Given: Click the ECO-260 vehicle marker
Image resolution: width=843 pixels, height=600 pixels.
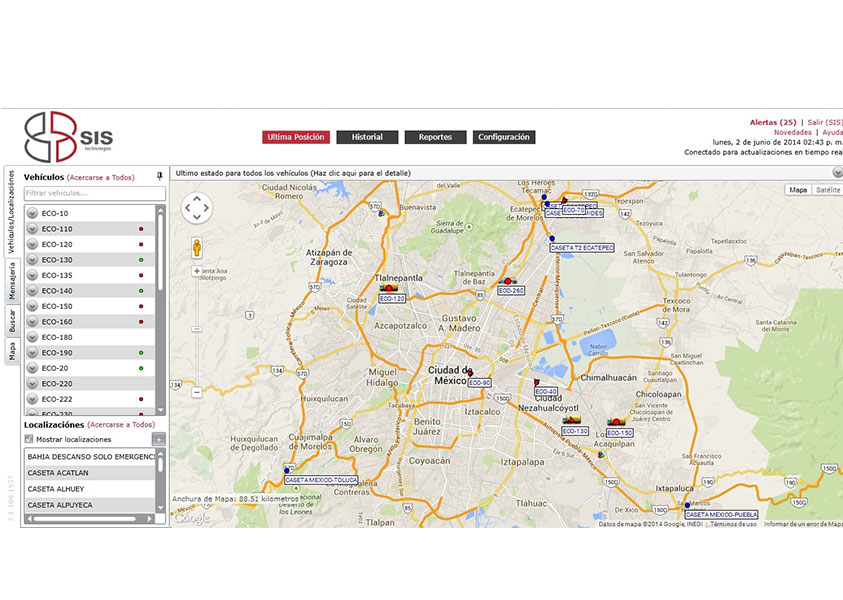Looking at the screenshot, I should point(508,281).
